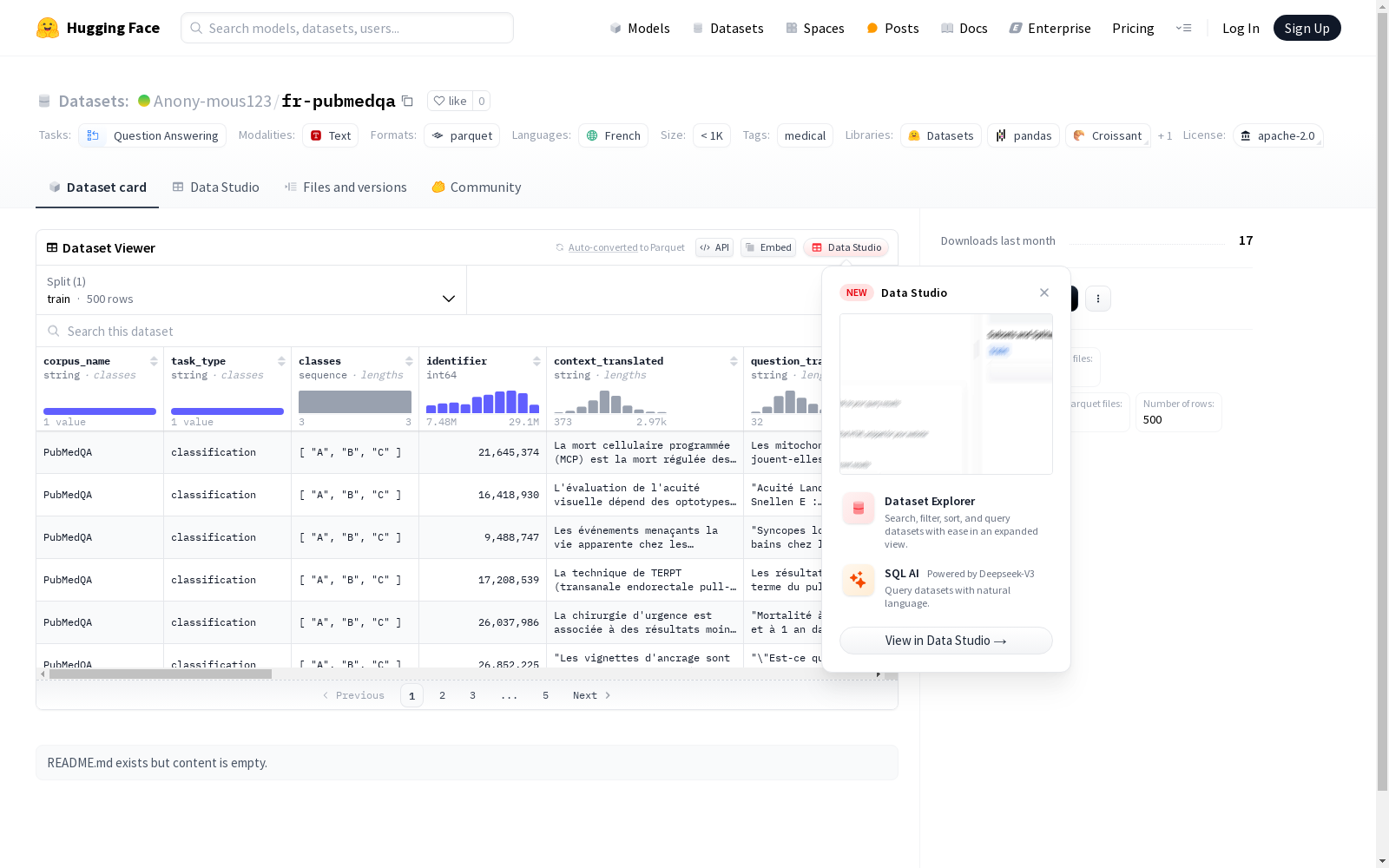Go to page 3 of the table
The width and height of the screenshot is (1389, 868).
(x=473, y=695)
